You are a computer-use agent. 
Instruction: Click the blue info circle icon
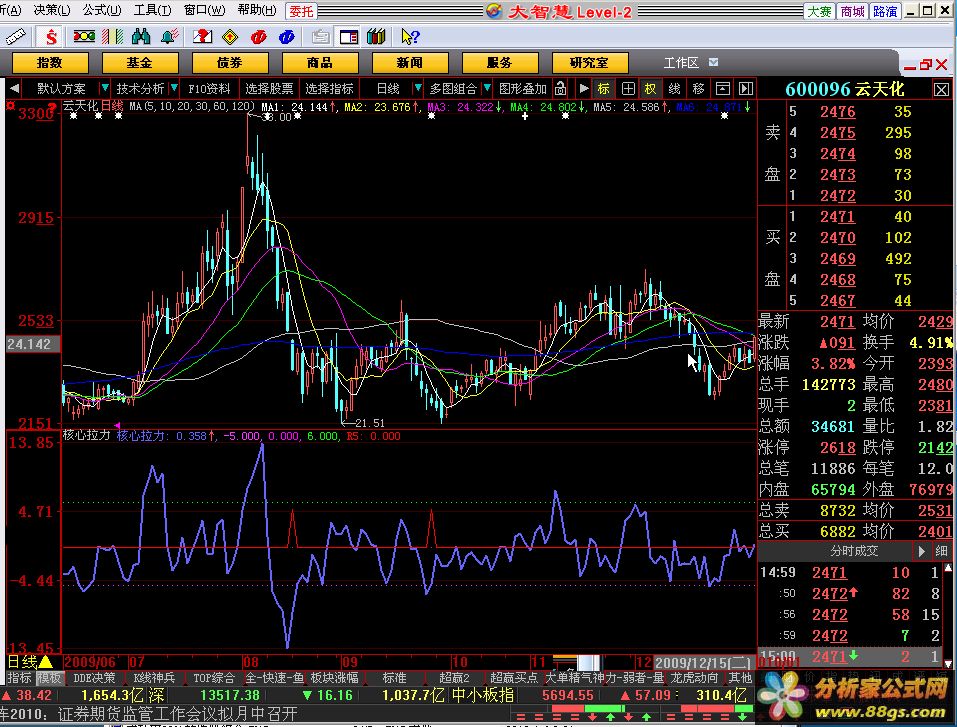(286, 37)
